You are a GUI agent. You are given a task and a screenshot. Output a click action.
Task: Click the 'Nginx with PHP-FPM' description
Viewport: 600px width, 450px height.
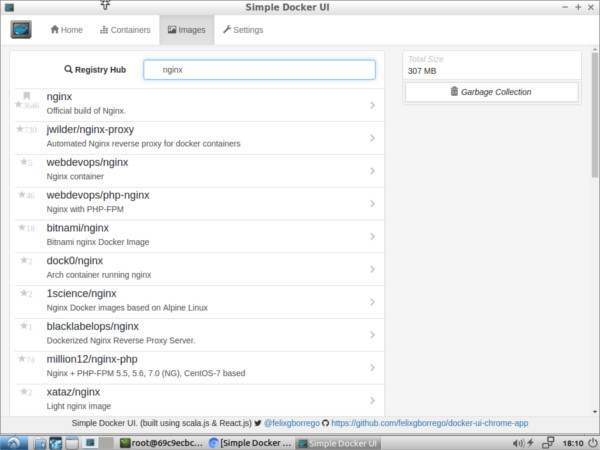point(85,209)
